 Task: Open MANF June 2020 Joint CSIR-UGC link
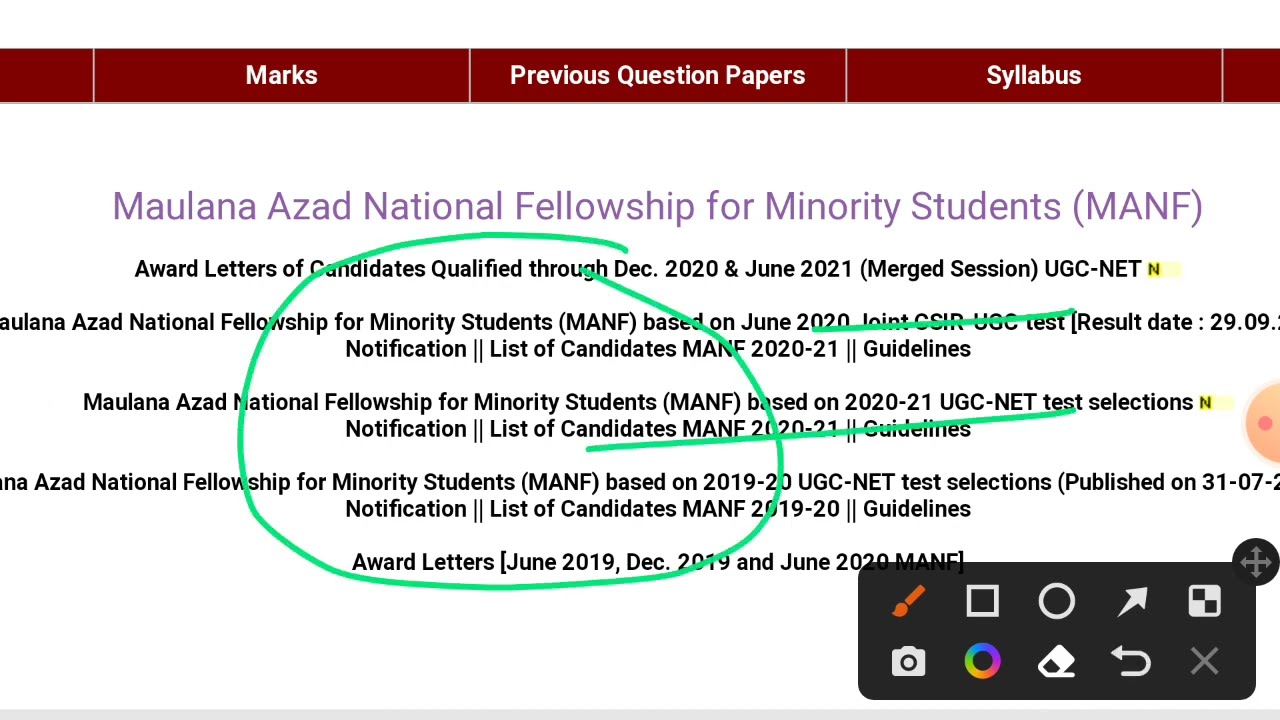(x=640, y=322)
